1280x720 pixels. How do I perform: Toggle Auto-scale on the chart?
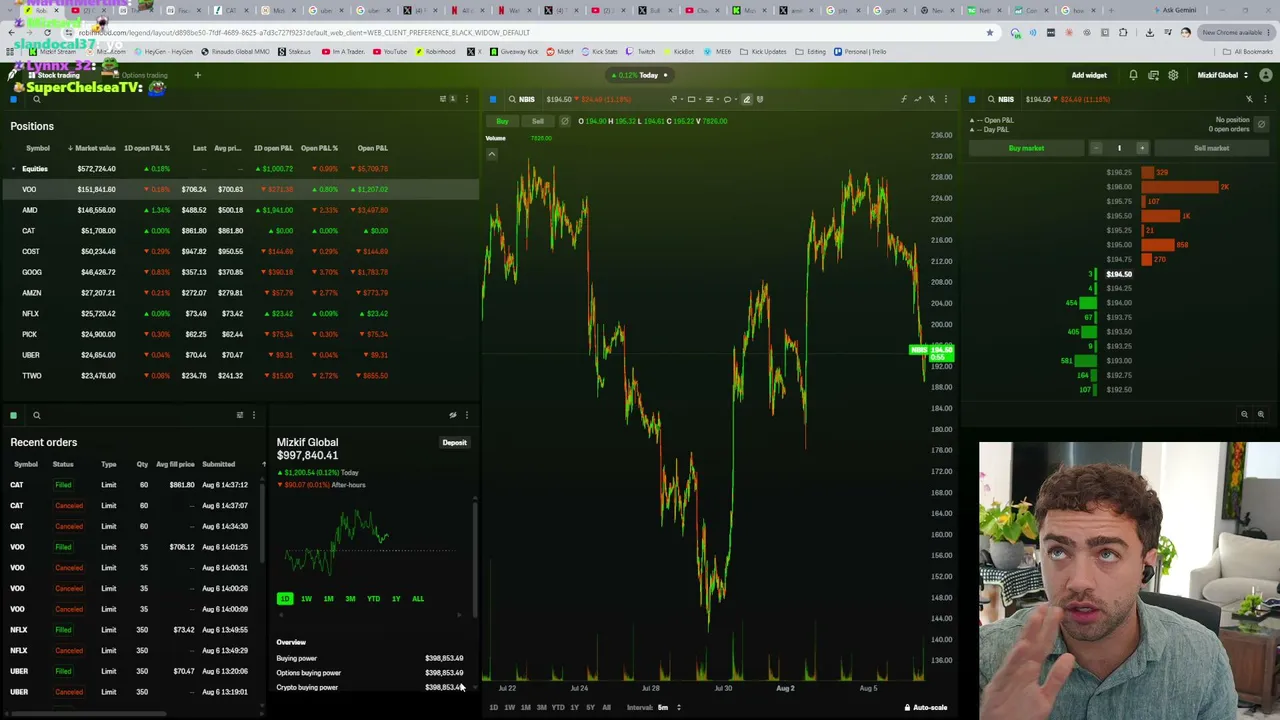tap(926, 708)
